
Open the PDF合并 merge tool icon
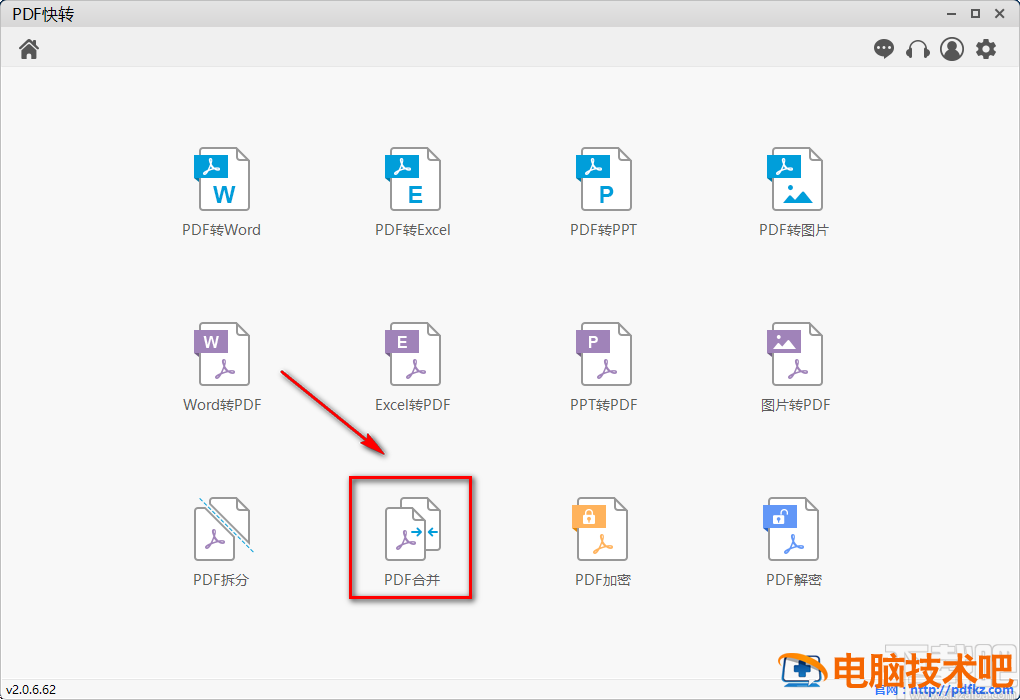(x=412, y=529)
